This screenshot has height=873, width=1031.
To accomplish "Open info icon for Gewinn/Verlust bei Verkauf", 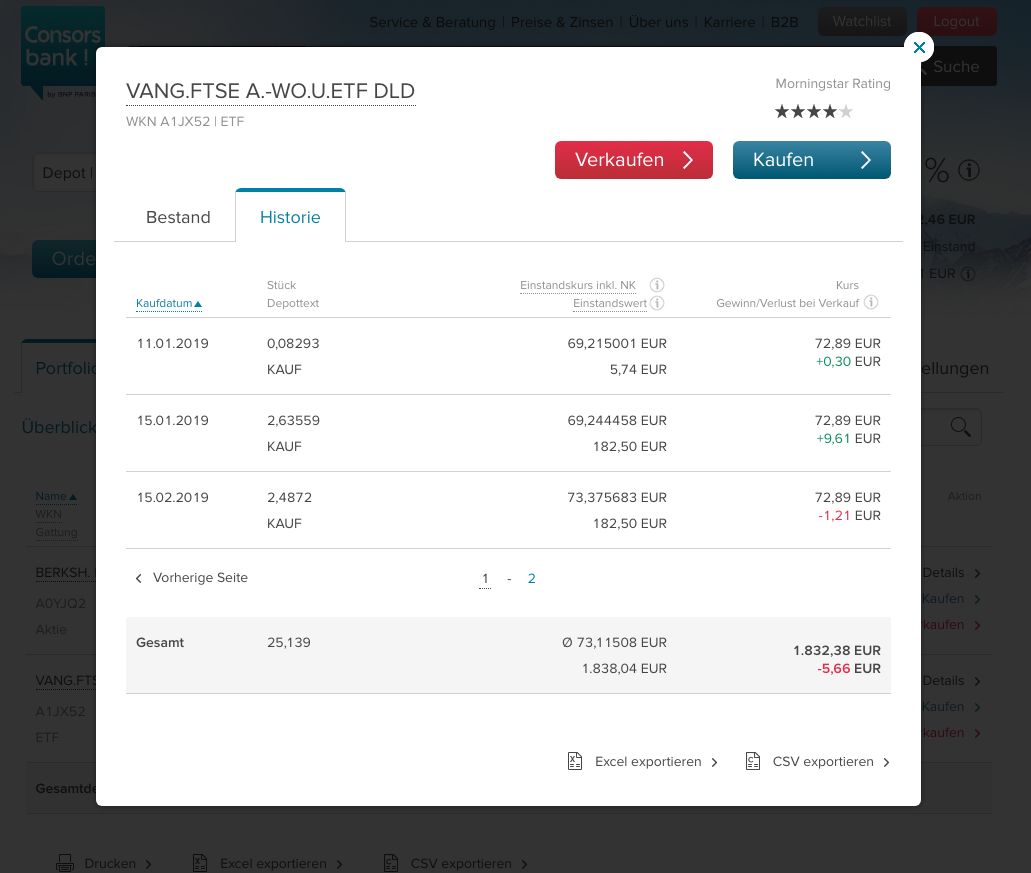I will (871, 302).
